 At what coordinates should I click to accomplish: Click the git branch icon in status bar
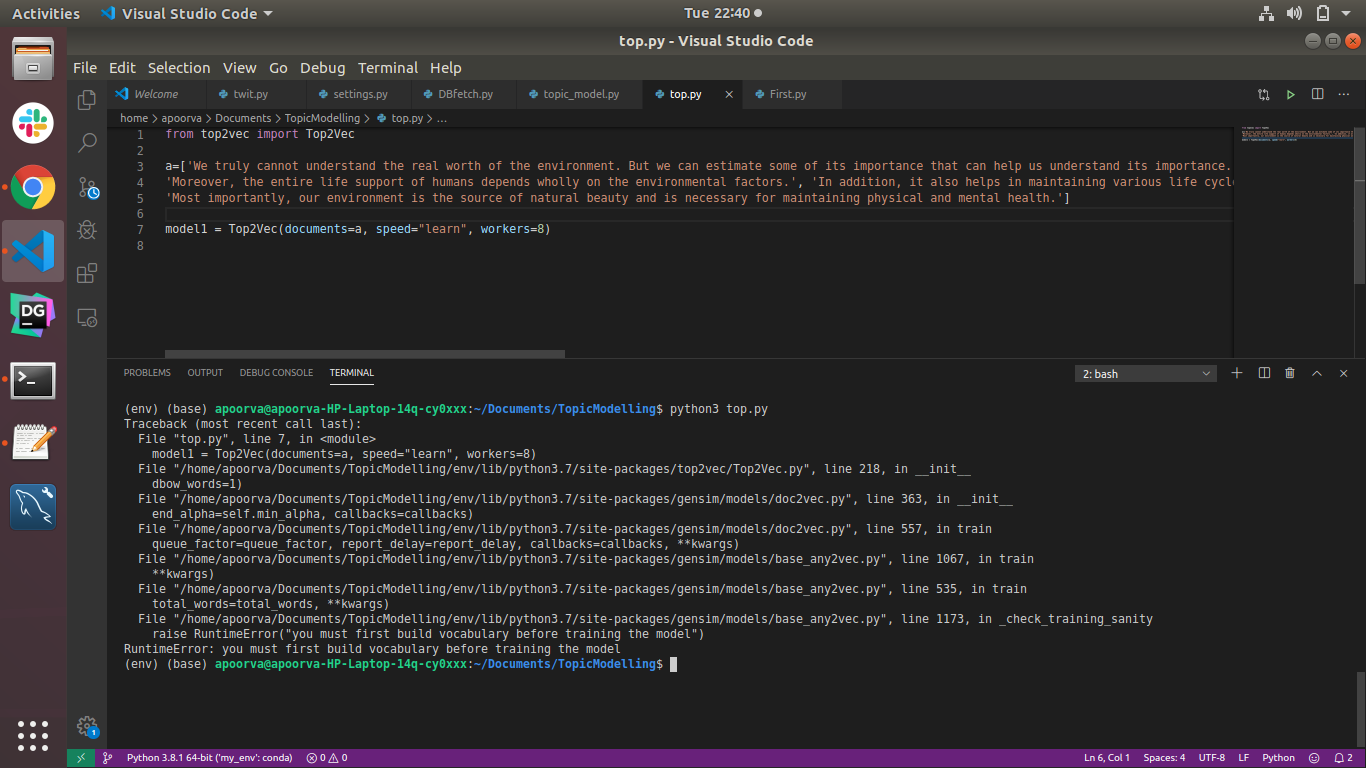click(107, 758)
